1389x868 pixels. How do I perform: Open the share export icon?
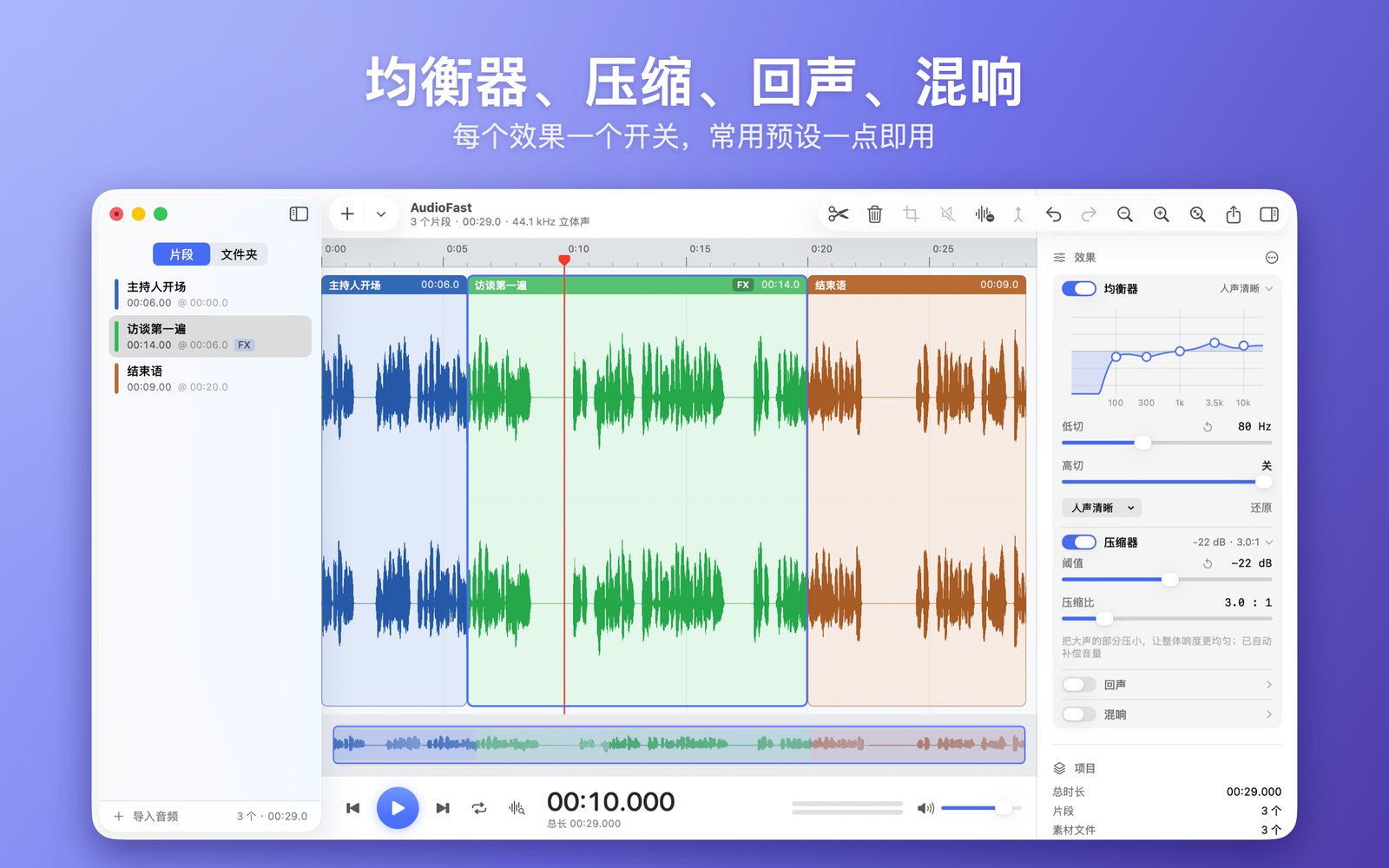[x=1233, y=214]
